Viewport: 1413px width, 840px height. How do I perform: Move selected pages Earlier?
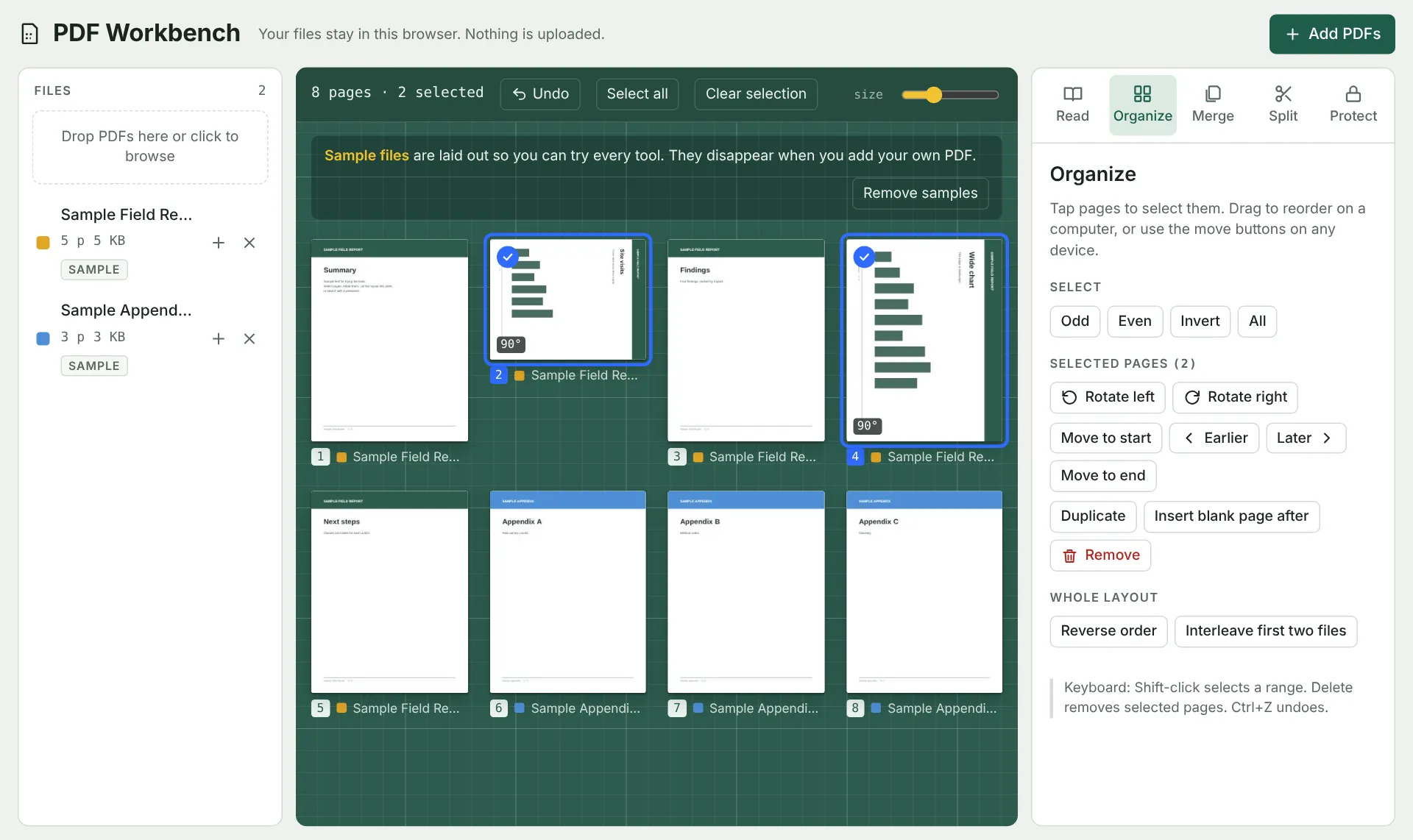(x=1214, y=438)
